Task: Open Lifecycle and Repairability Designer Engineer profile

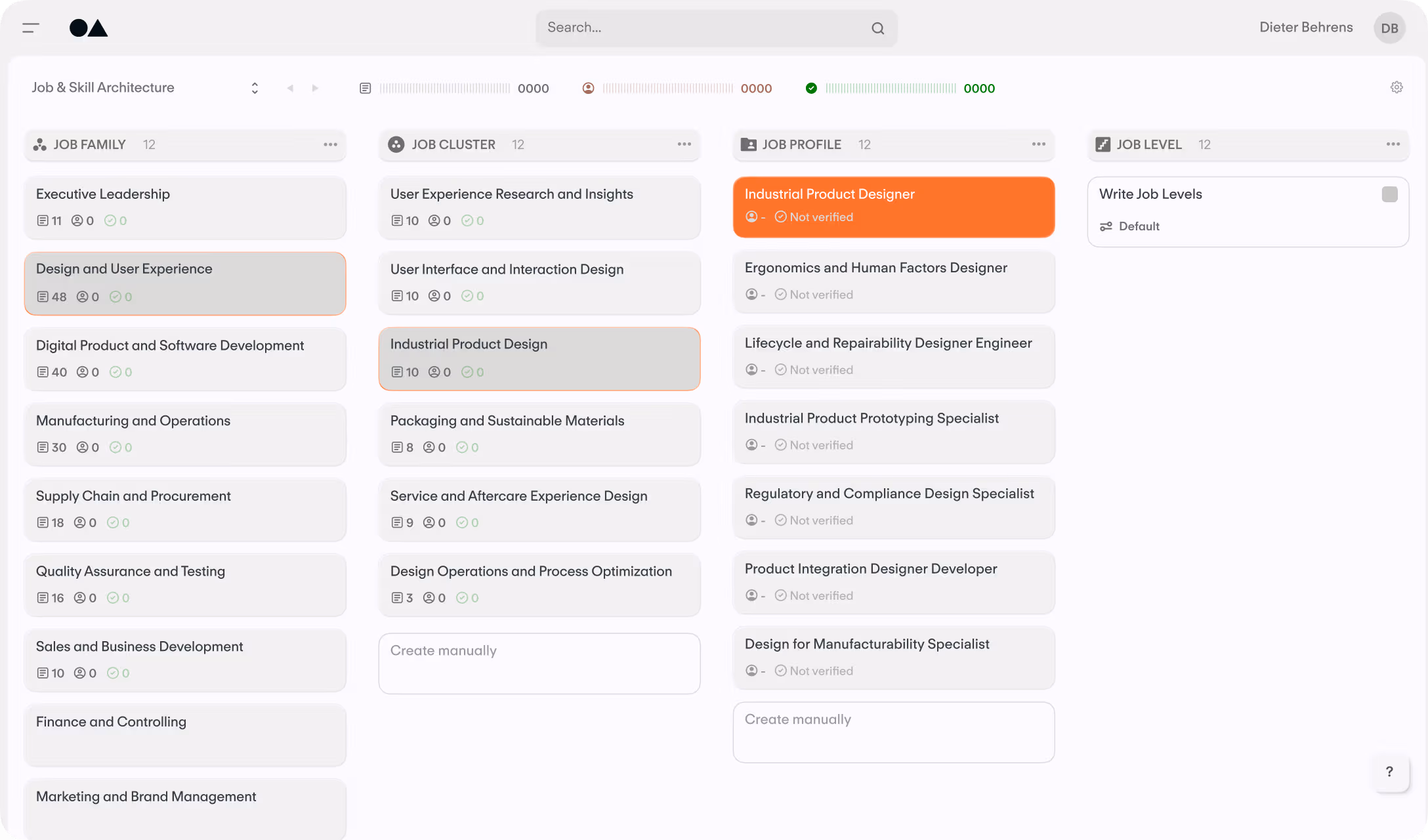Action: click(894, 356)
